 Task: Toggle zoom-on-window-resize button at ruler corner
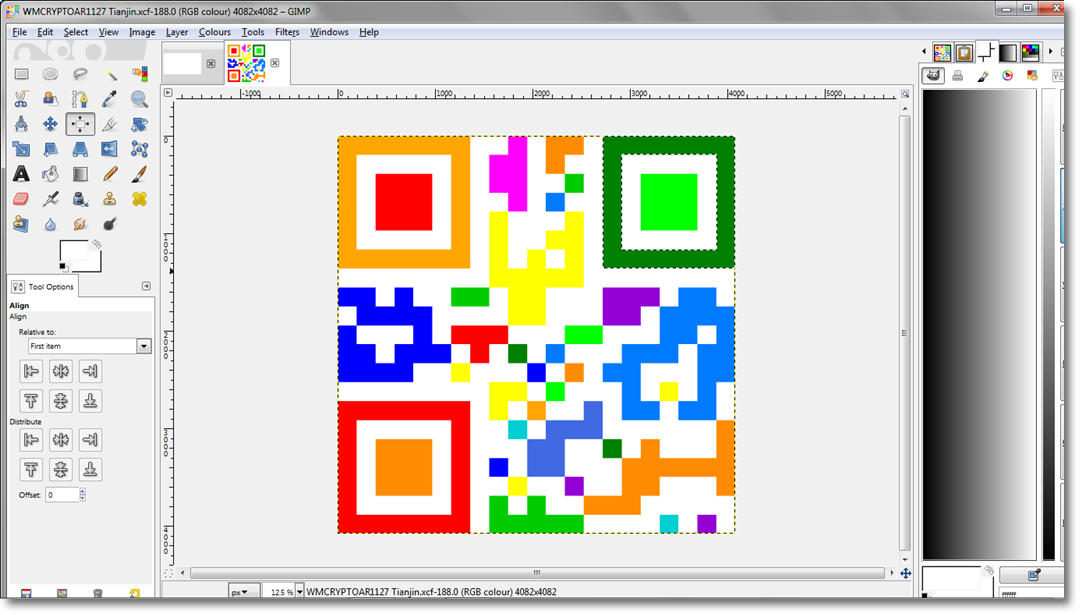[905, 94]
